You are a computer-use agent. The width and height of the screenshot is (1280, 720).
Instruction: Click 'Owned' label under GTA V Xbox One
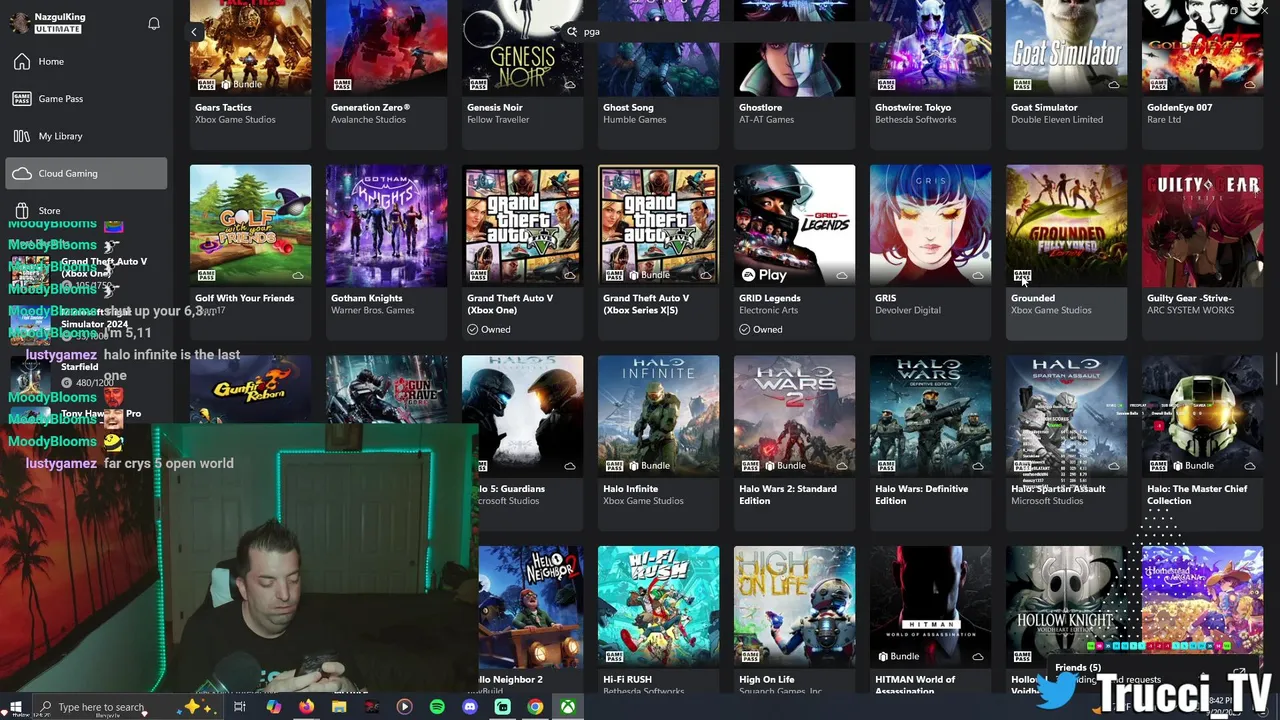point(489,329)
